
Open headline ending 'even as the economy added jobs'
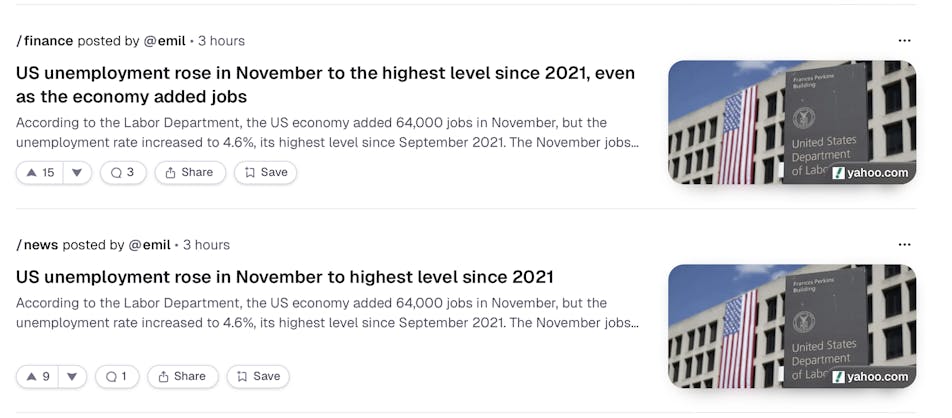[325, 85]
